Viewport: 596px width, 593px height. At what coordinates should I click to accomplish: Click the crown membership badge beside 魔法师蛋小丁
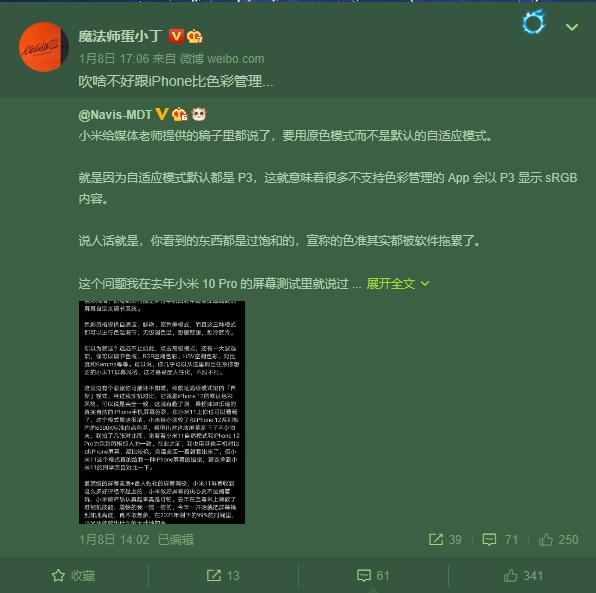(x=194, y=36)
